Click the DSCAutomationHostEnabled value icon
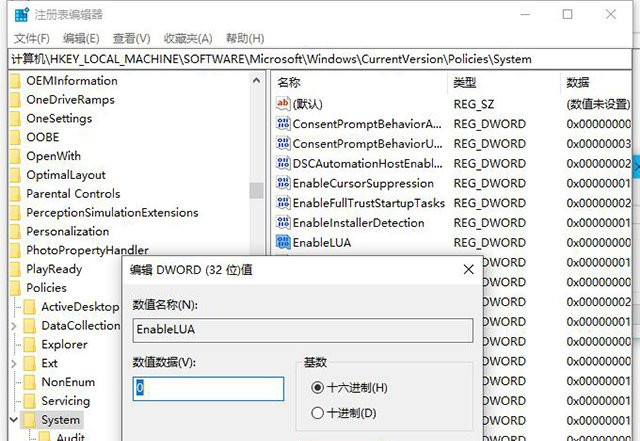This screenshot has width=640, height=441. click(x=282, y=163)
